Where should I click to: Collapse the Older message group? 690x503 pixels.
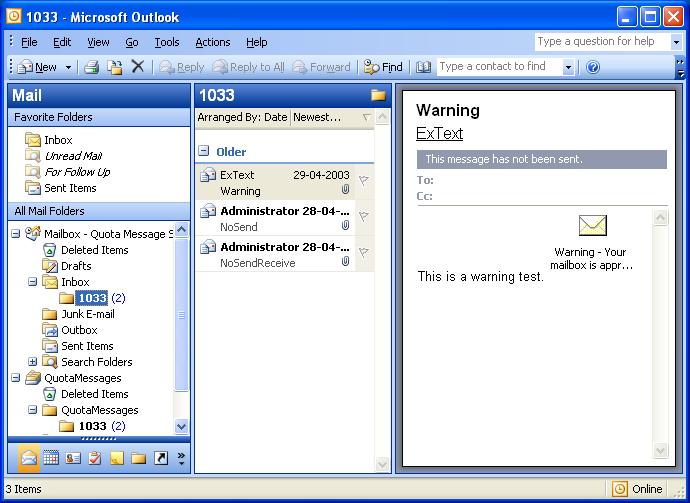(204, 152)
